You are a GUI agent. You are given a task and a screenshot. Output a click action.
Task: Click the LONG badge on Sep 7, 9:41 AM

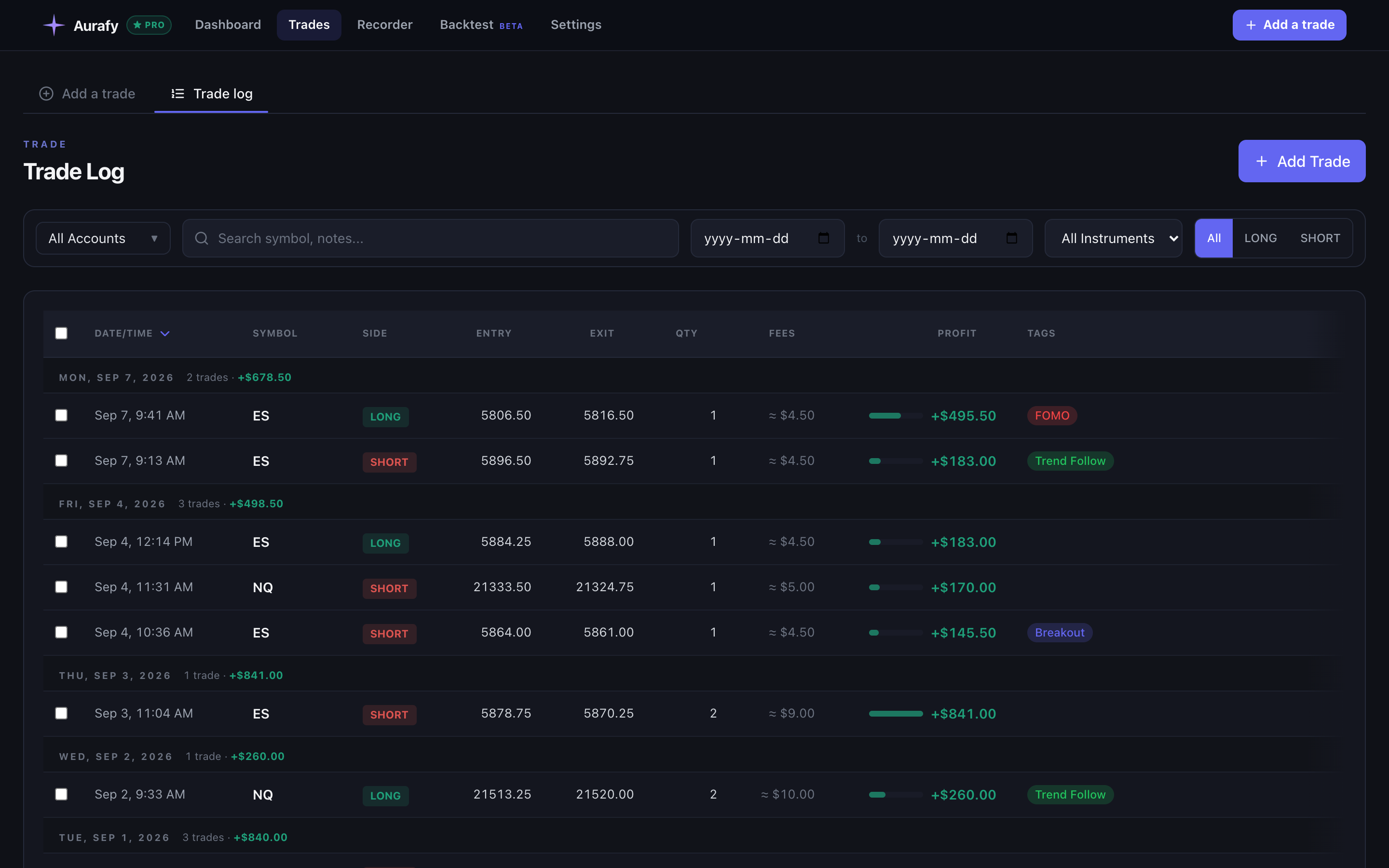385,417
